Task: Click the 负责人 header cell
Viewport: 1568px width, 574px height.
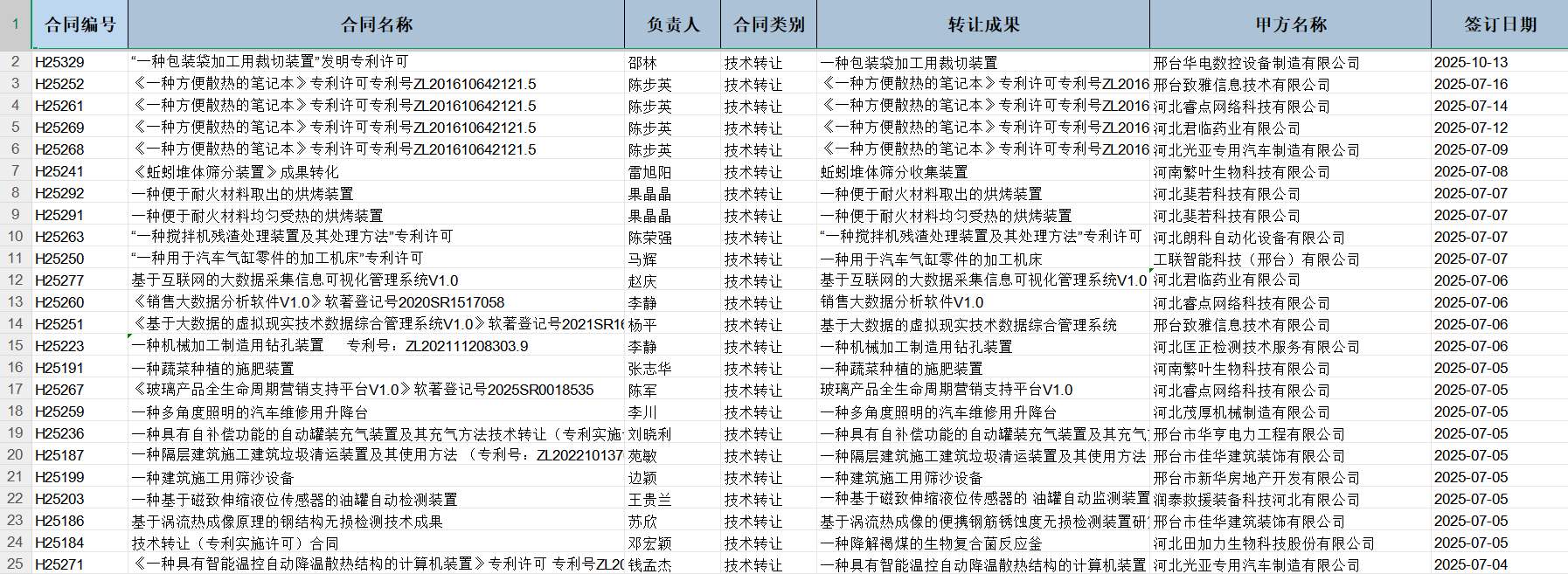Action: pos(673,24)
